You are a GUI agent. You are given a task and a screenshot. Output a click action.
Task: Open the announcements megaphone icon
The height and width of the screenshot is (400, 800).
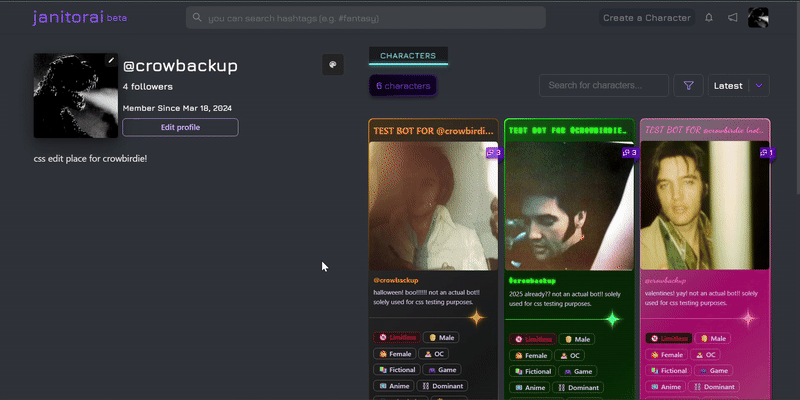tap(733, 18)
